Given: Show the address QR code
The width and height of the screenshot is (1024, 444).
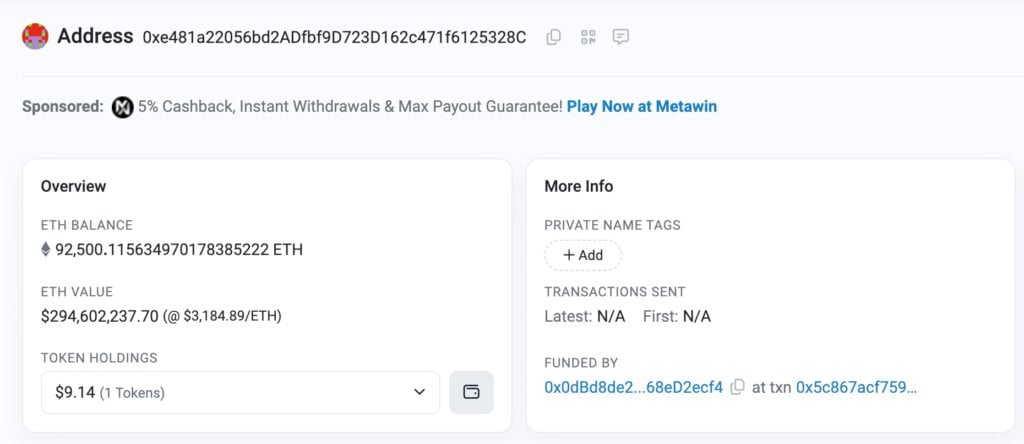Looking at the screenshot, I should click(x=587, y=37).
